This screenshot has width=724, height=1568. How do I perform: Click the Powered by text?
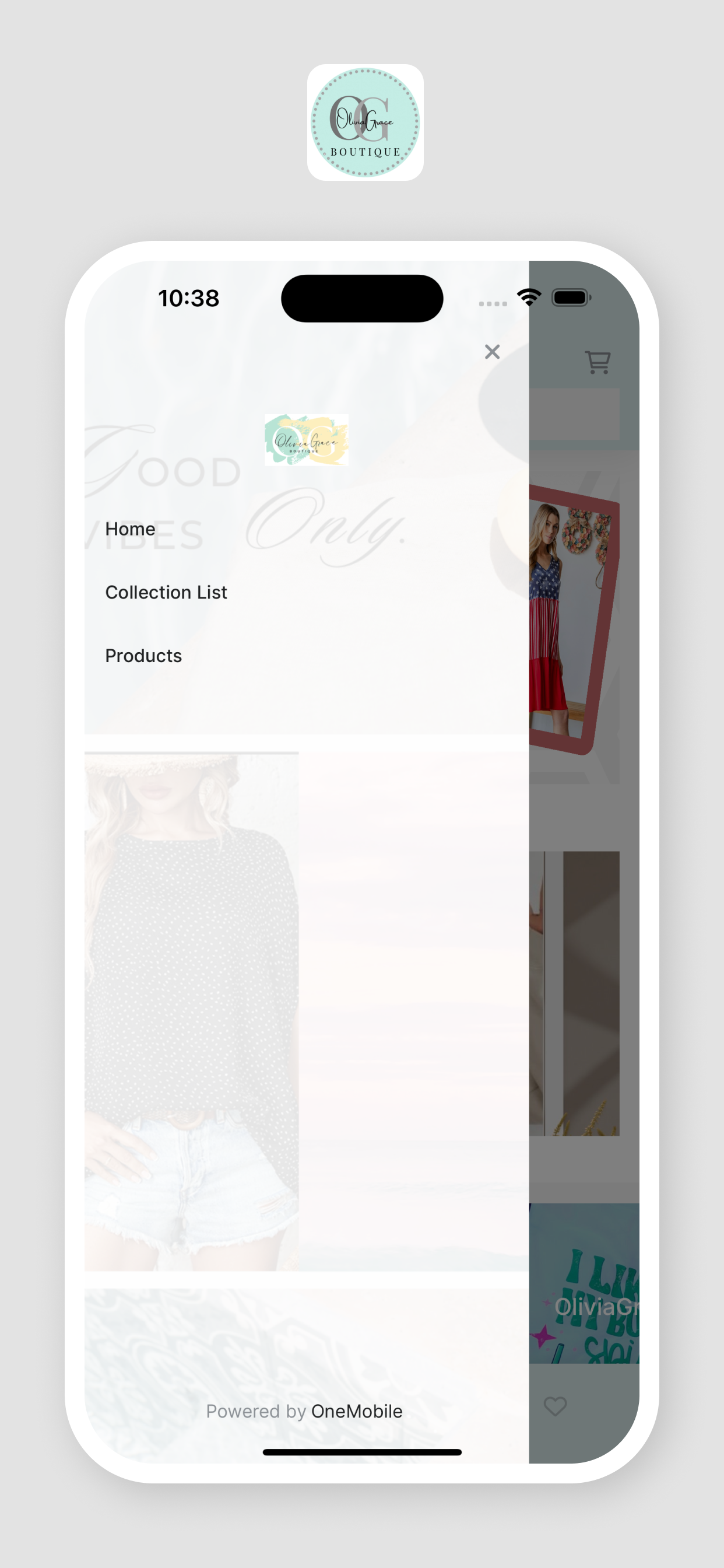(x=255, y=1411)
